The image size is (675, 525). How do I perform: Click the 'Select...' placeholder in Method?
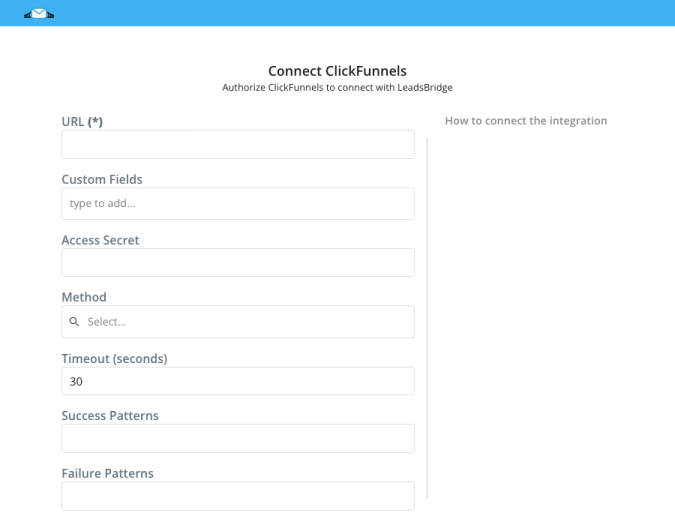click(107, 322)
